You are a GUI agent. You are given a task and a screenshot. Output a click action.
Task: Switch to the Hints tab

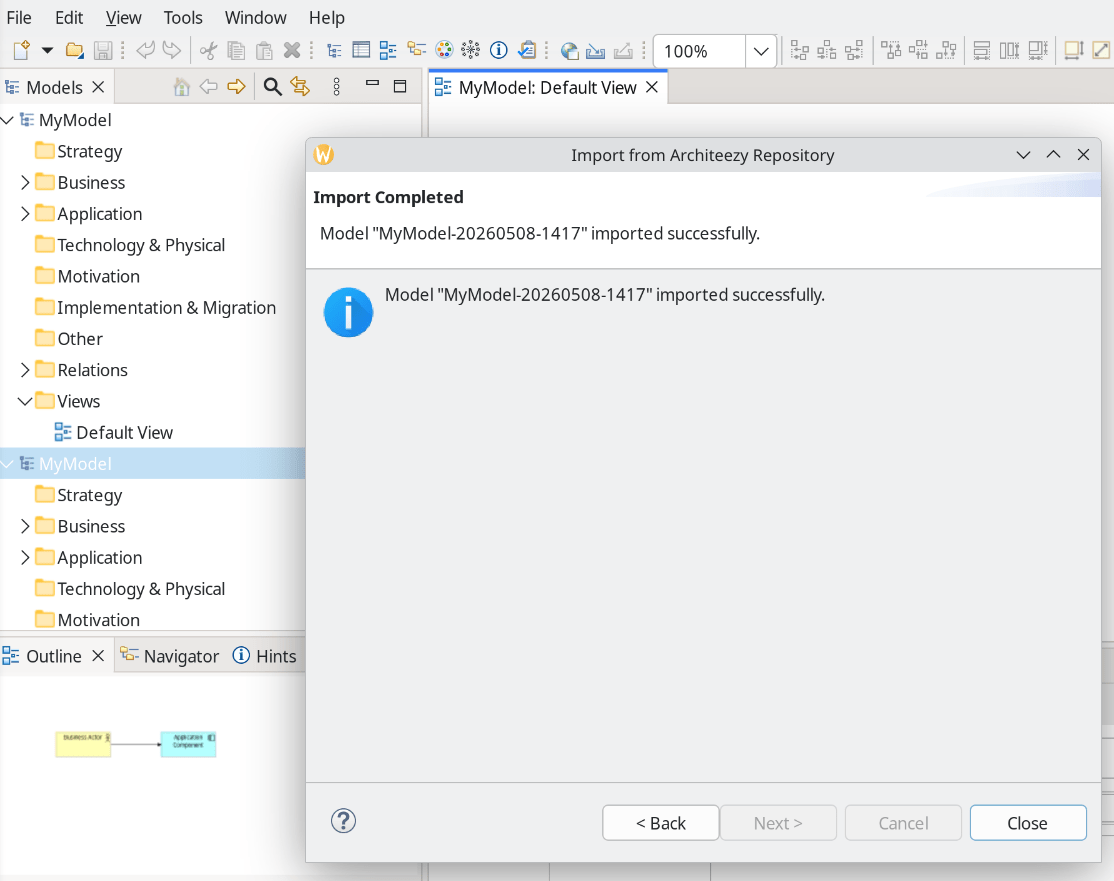tap(264, 656)
